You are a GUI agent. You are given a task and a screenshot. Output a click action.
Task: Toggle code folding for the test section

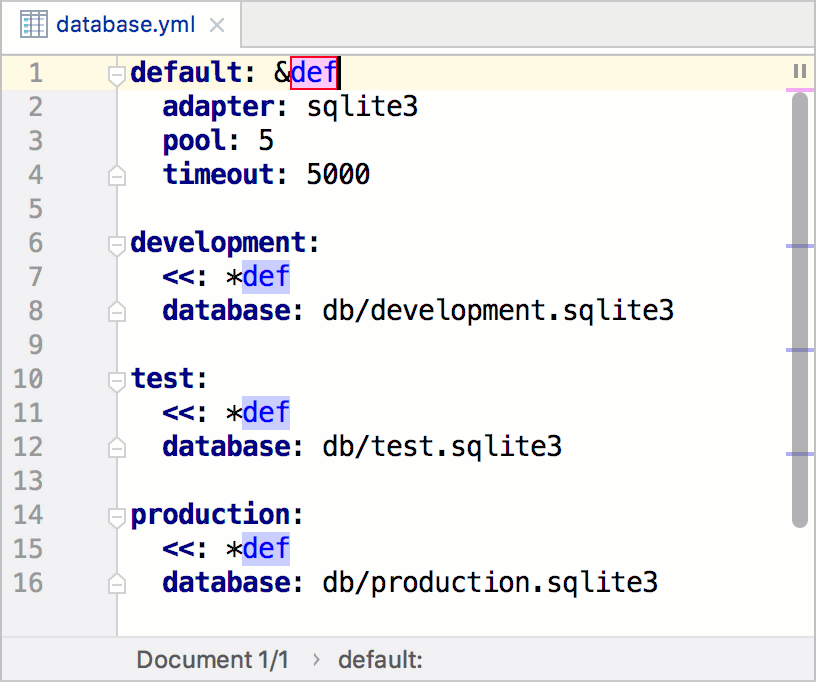pos(116,379)
